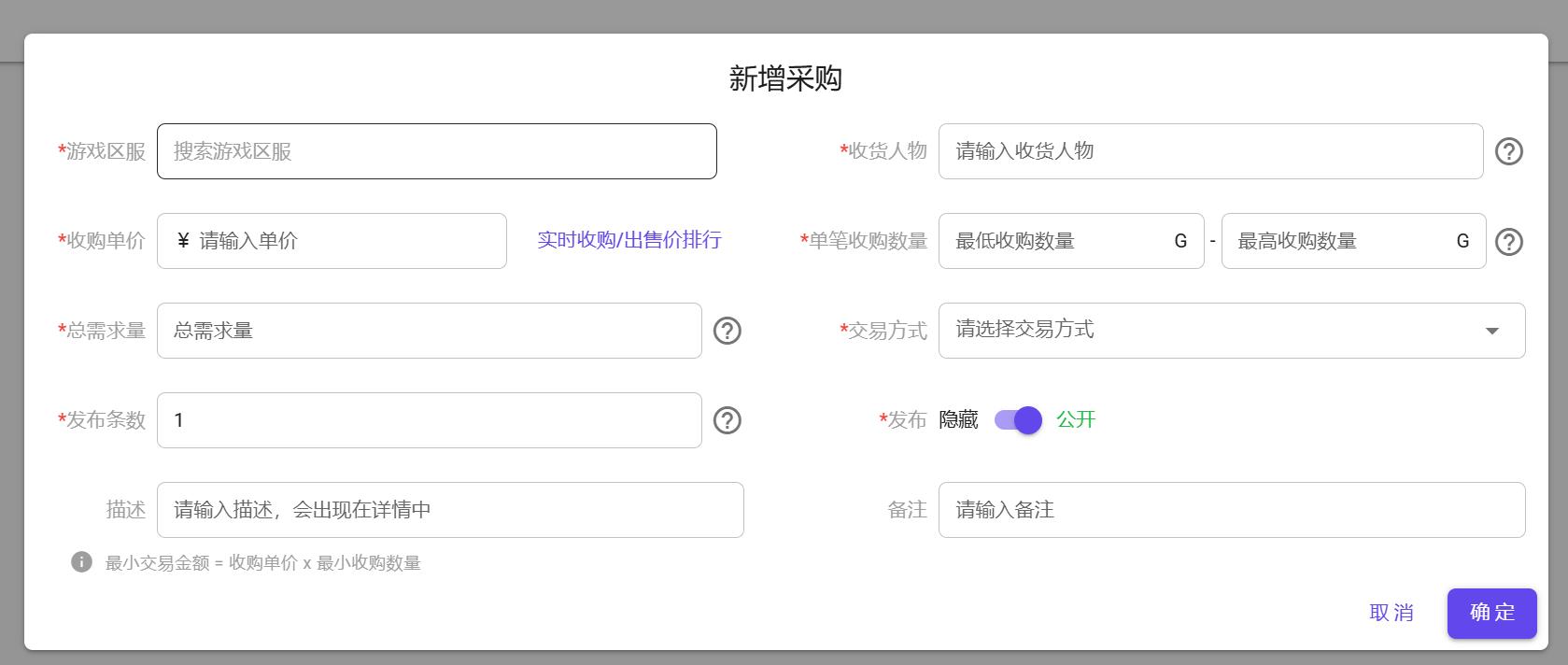Click help icon next to 发布条数 field
1568x665 pixels.
tap(727, 420)
